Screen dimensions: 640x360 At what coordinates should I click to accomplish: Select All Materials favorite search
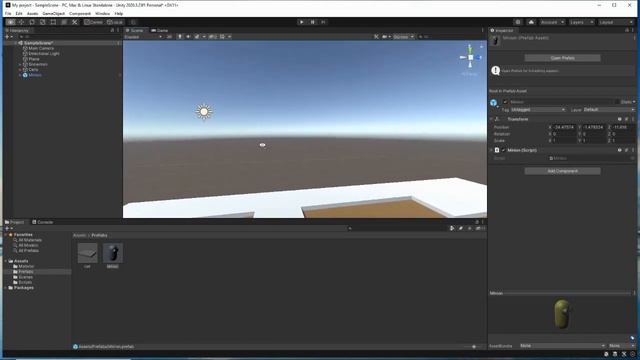(29, 240)
